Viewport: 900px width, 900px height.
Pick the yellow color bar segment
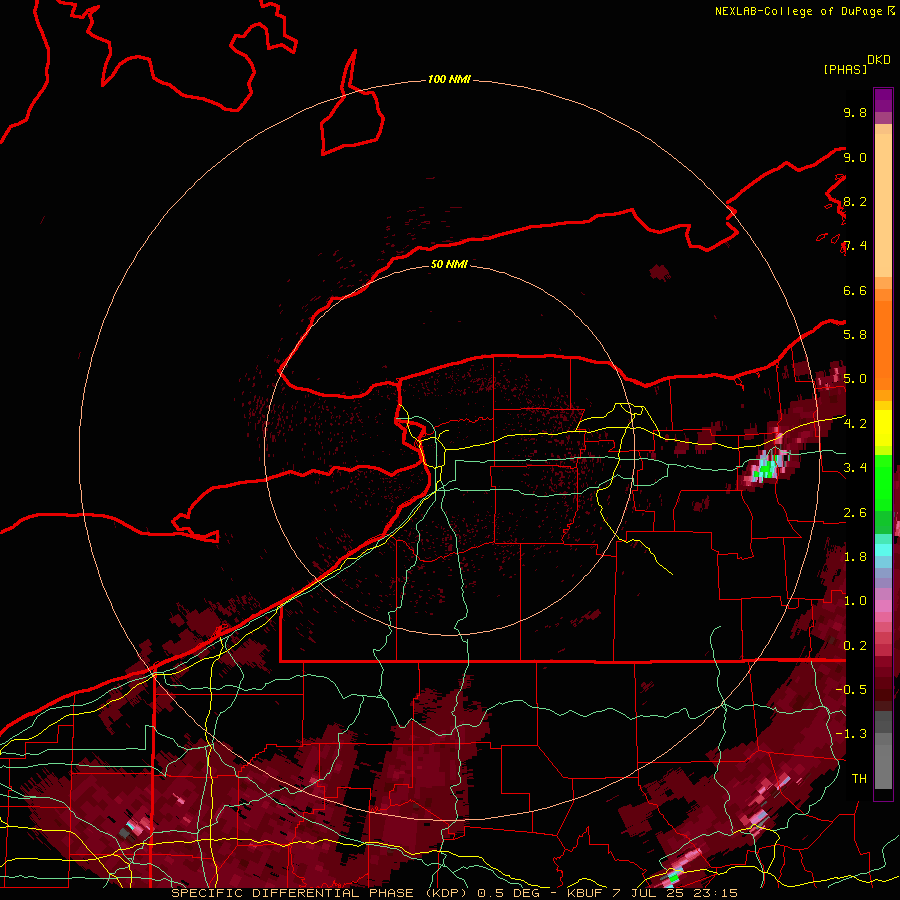pos(883,428)
